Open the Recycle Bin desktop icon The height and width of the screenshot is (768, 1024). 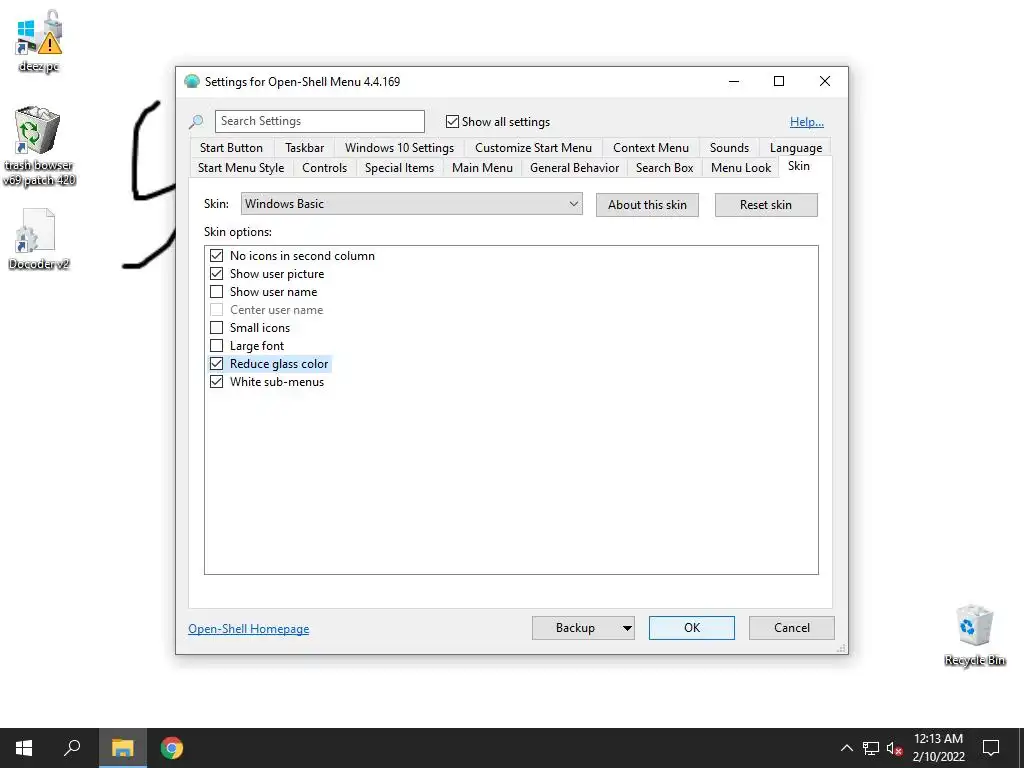tap(974, 635)
